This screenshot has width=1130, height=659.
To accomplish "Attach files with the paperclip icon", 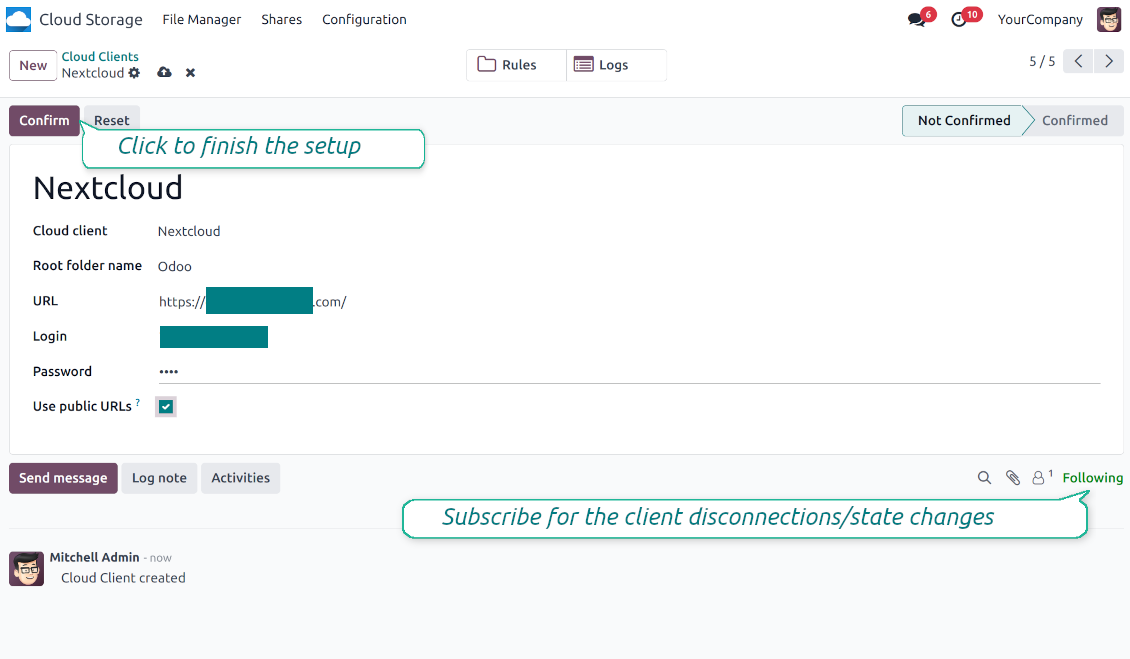I will click(1013, 478).
